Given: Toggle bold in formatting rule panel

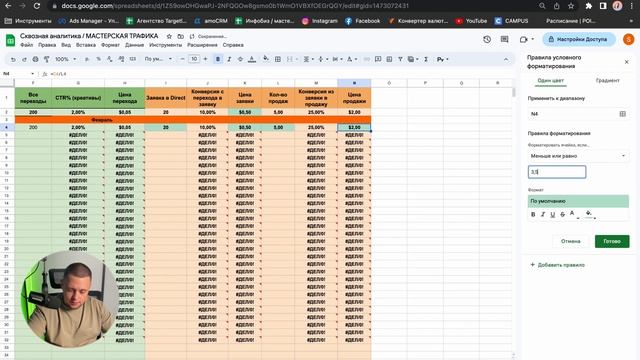Looking at the screenshot, I should [533, 214].
